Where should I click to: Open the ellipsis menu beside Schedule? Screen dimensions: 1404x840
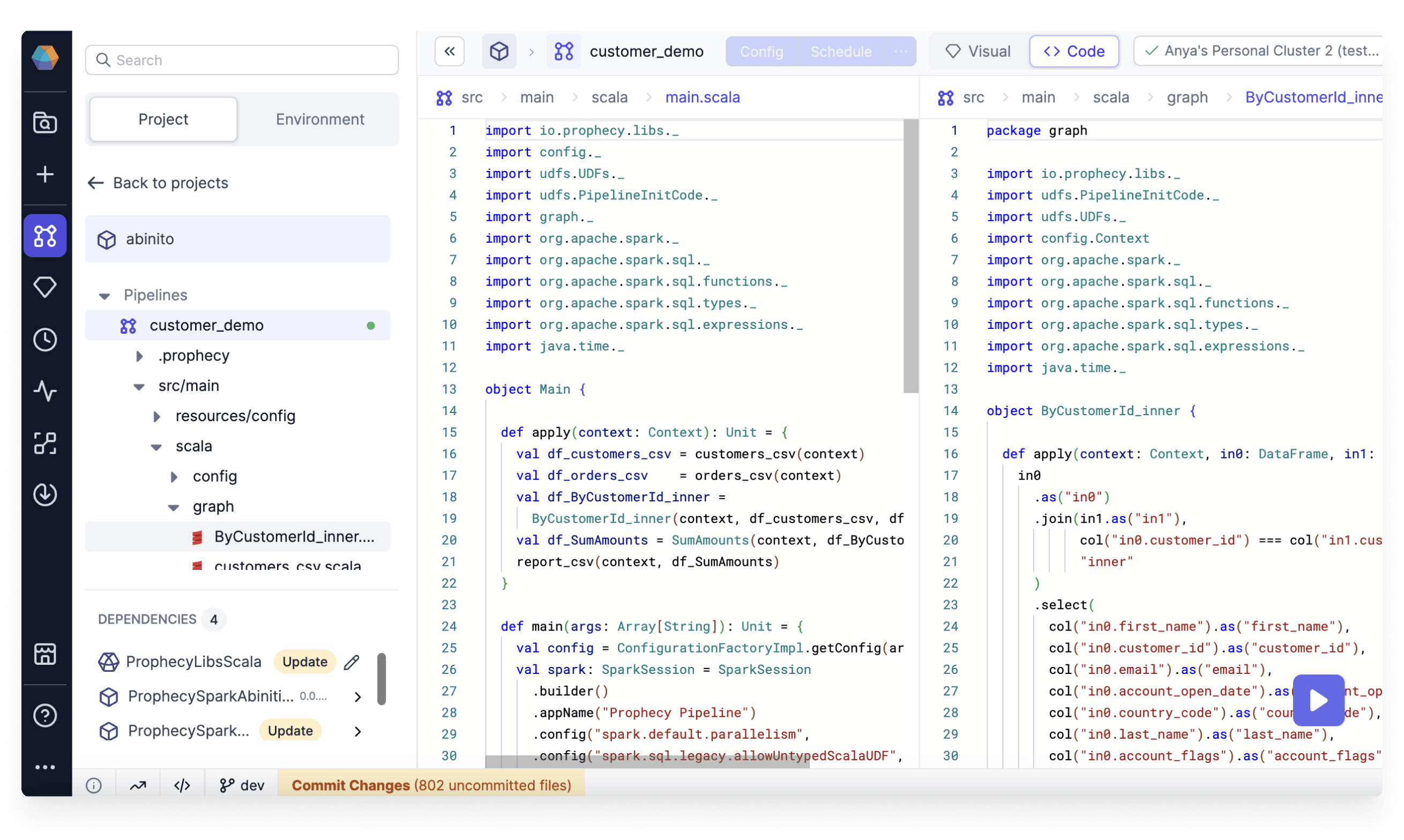[x=901, y=51]
